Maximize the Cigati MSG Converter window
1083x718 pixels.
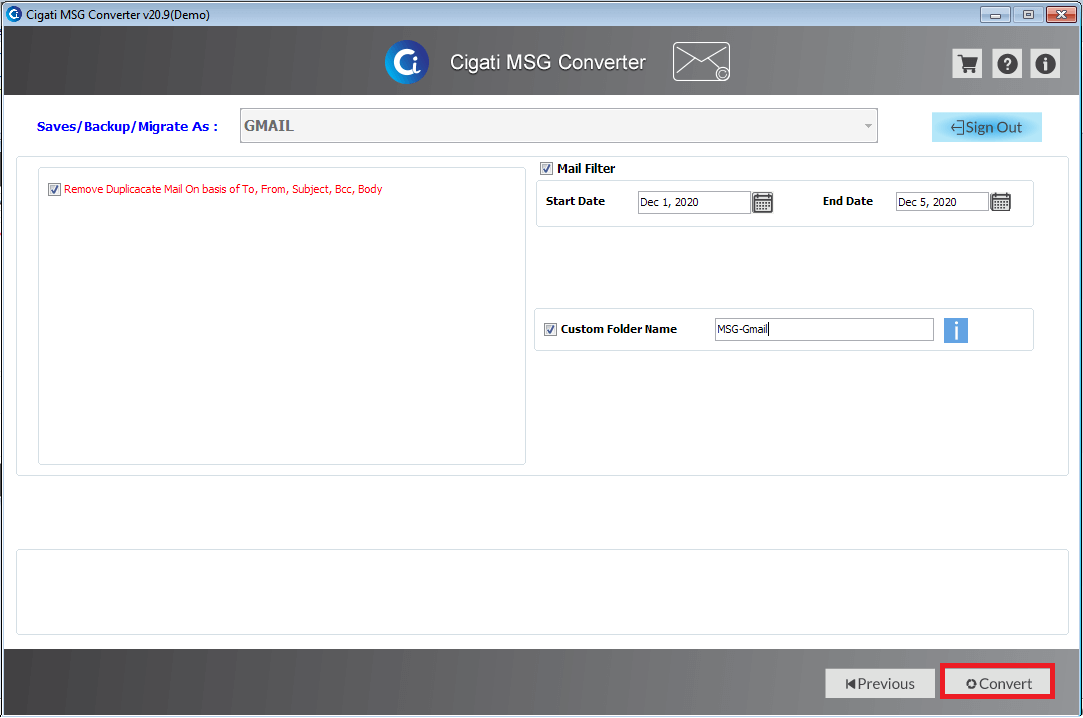[x=1028, y=14]
